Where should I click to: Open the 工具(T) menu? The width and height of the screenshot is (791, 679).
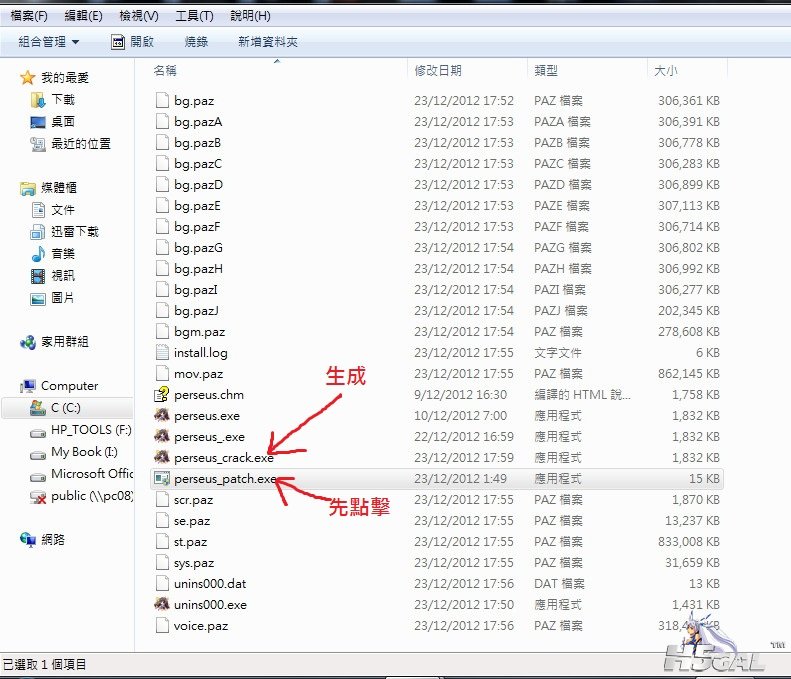(194, 16)
